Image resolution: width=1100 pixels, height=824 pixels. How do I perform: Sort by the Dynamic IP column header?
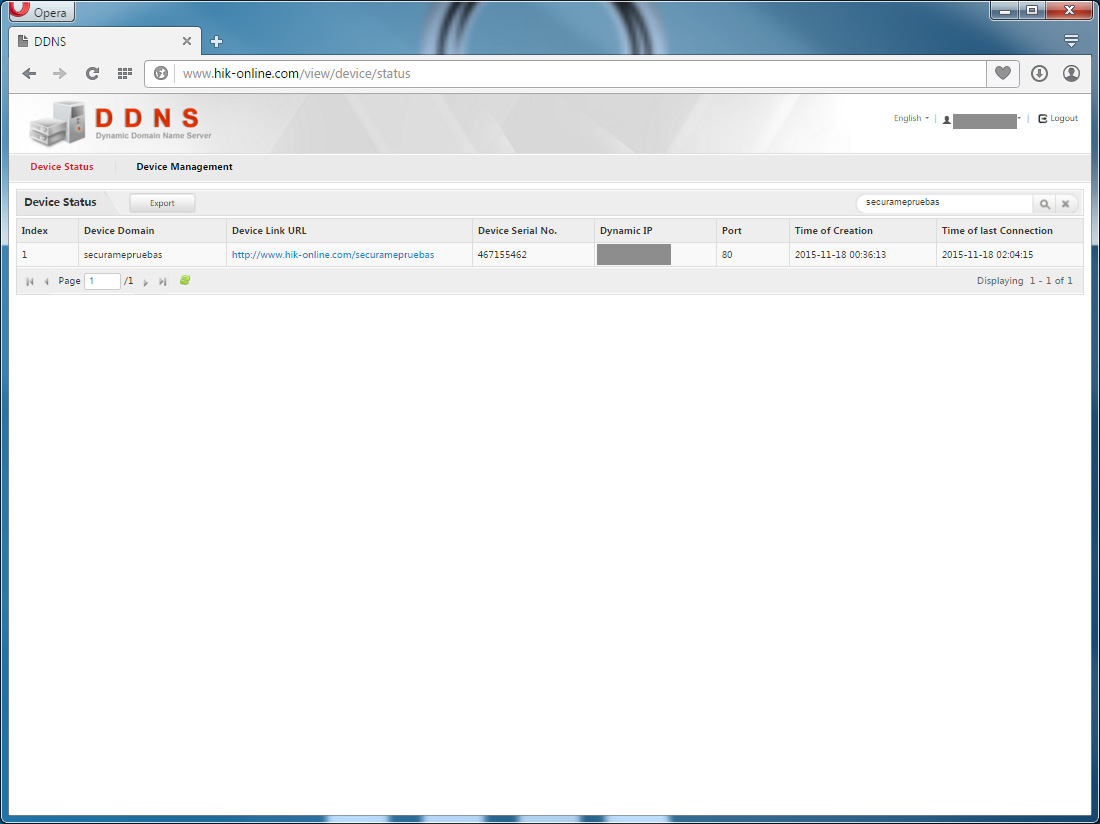pyautogui.click(x=655, y=231)
